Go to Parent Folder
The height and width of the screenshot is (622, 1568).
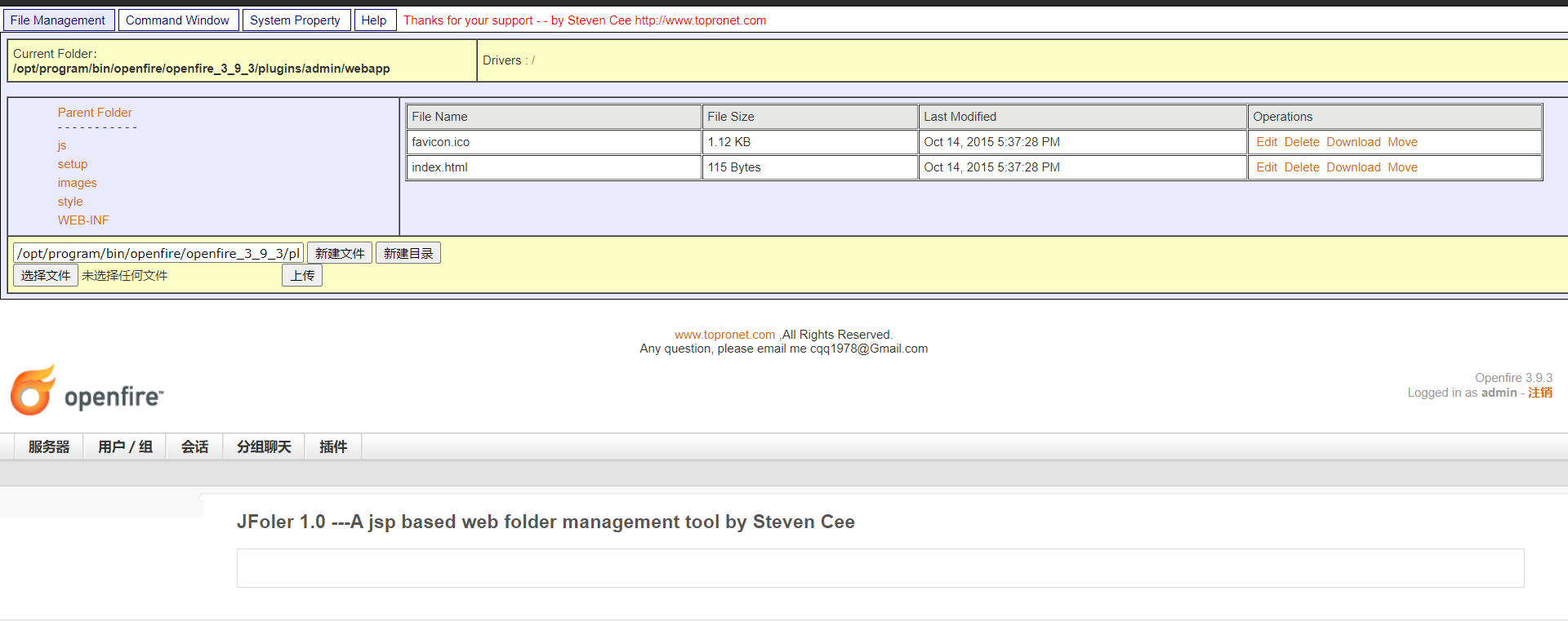[x=95, y=113]
